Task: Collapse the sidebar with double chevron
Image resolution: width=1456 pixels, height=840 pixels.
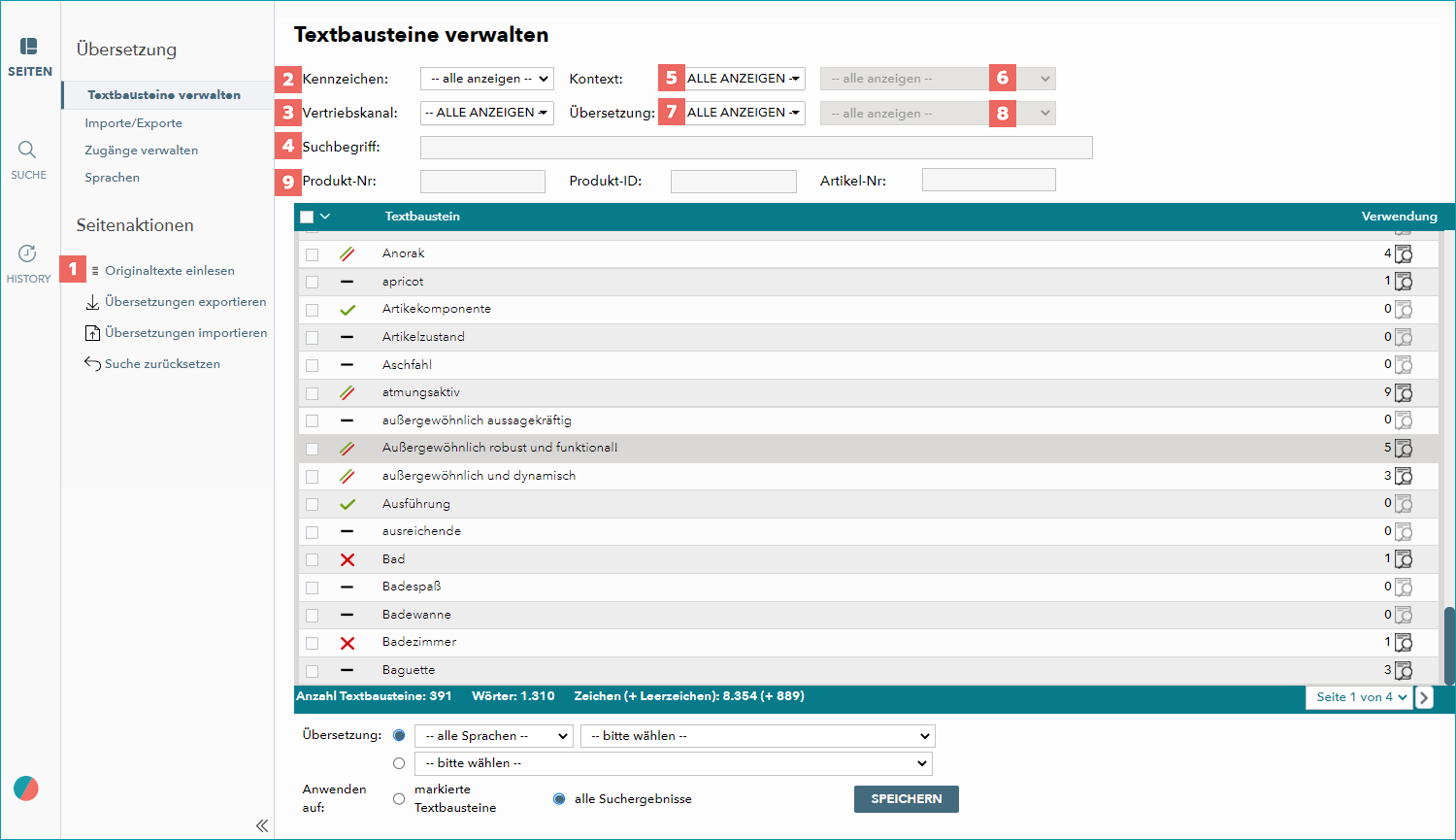Action: [262, 825]
